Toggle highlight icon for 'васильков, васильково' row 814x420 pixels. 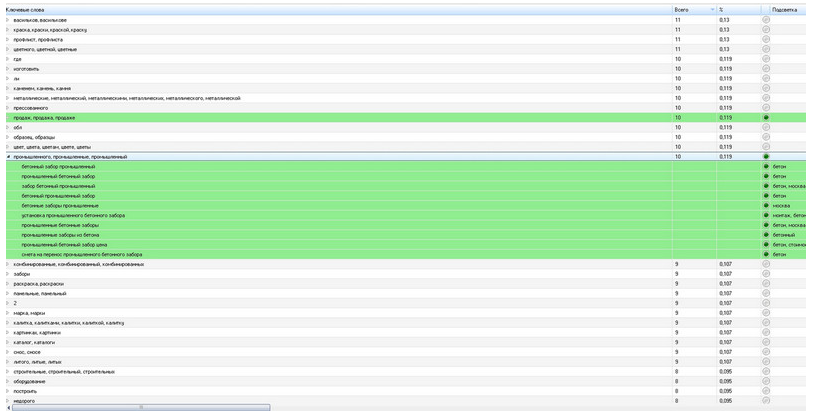pos(766,20)
